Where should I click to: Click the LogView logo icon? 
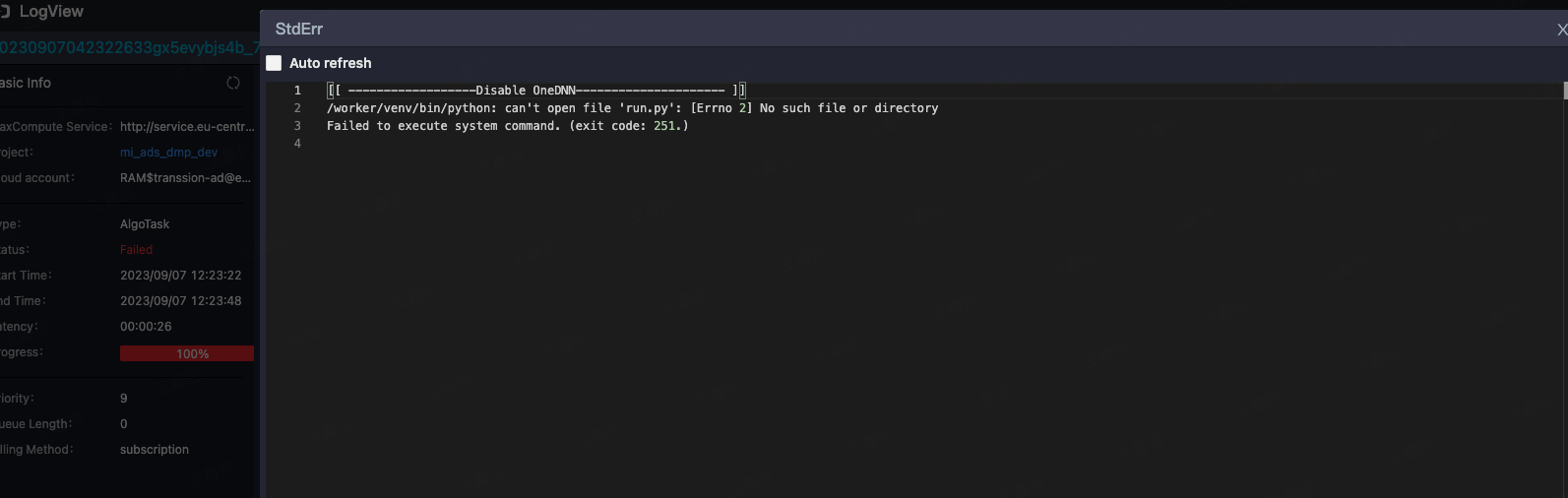pyautogui.click(x=5, y=12)
